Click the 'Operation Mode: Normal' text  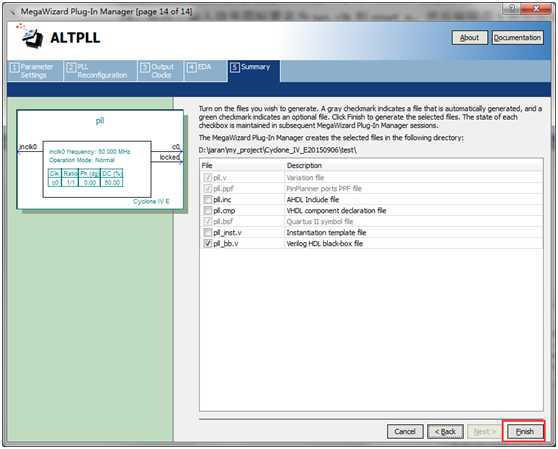(82, 160)
